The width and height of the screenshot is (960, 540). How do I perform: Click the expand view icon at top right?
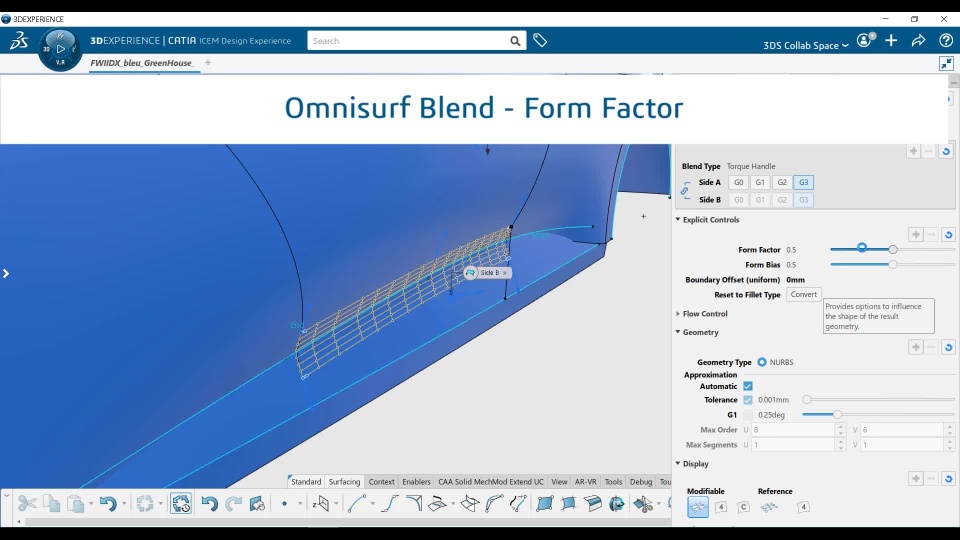(x=947, y=63)
